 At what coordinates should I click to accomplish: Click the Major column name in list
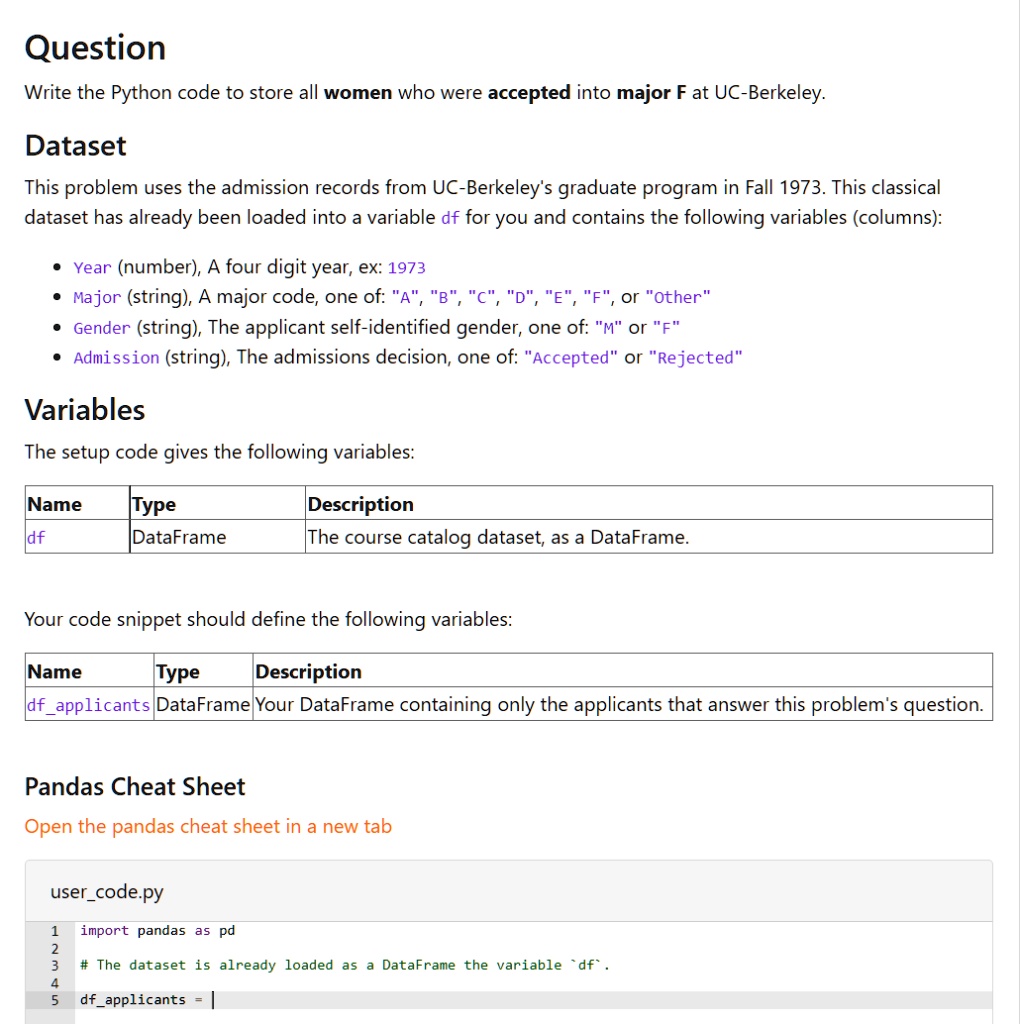[97, 298]
